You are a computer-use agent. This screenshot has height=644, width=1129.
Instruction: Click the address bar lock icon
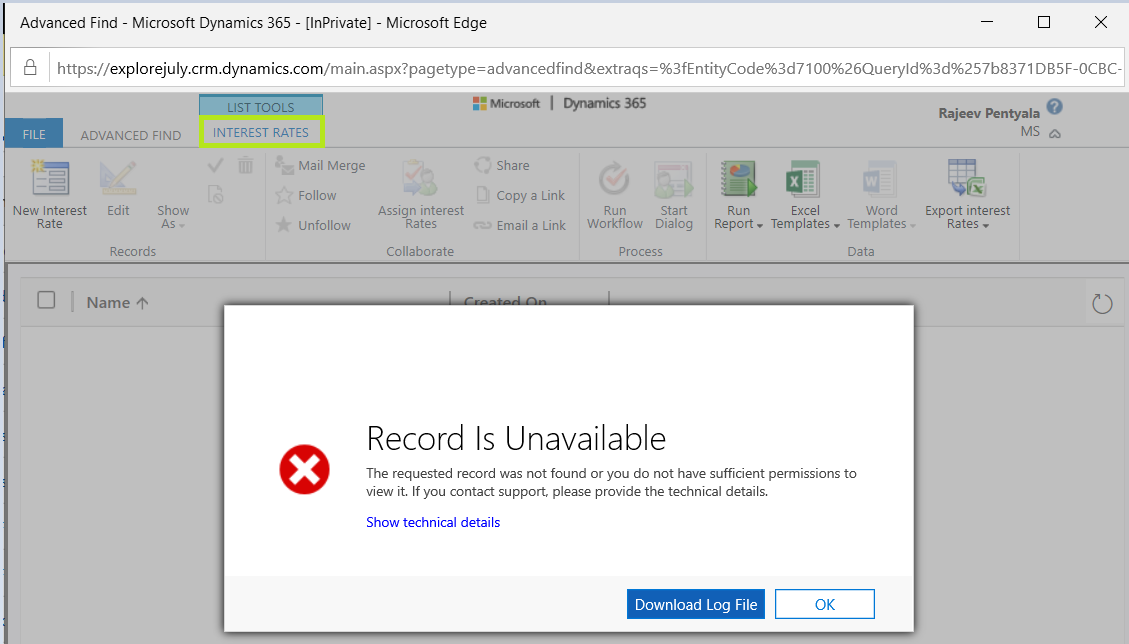click(x=30, y=68)
